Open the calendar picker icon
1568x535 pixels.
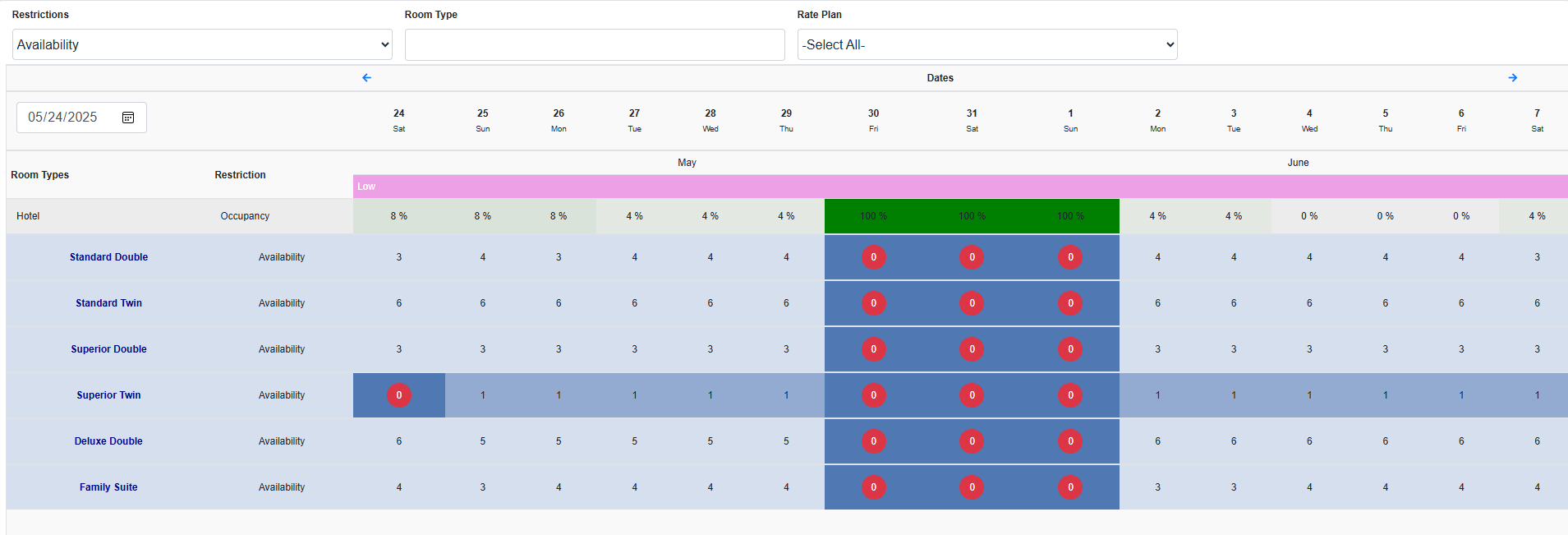pos(128,118)
